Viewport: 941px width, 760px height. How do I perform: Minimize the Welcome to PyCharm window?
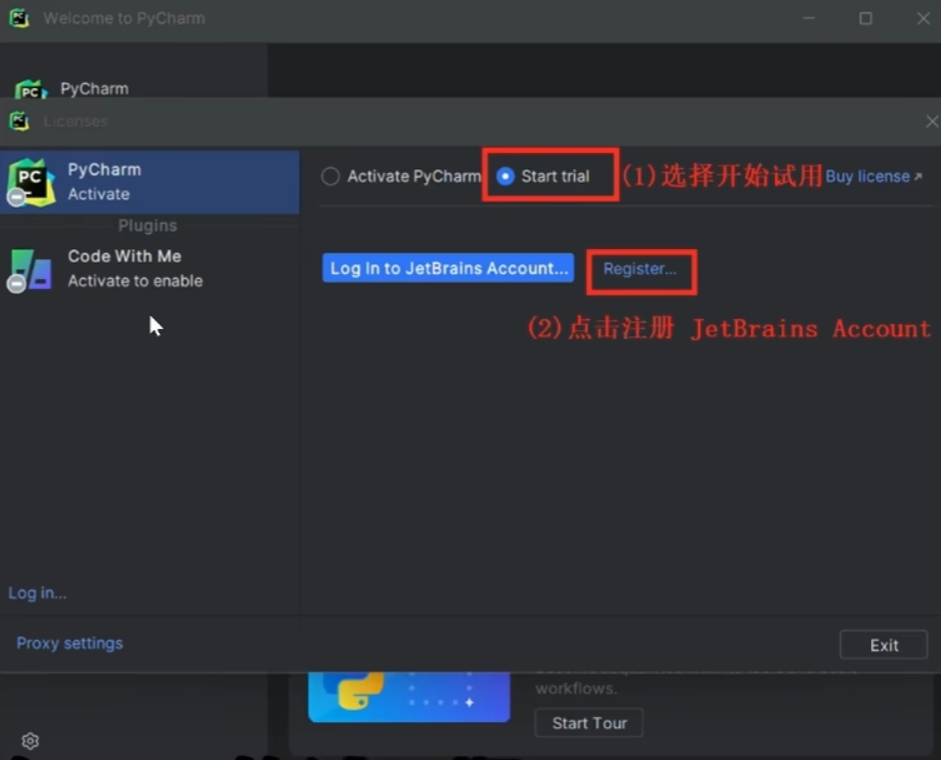(x=808, y=18)
